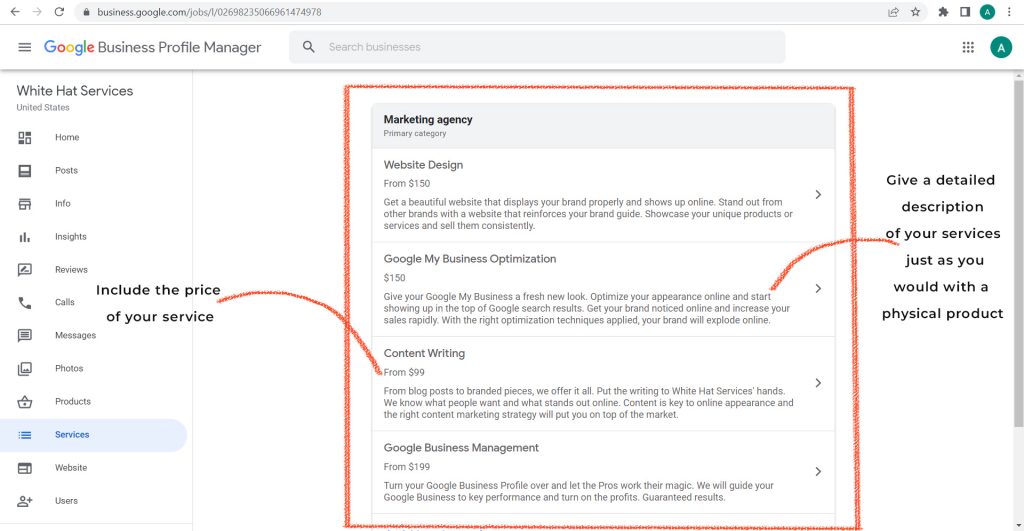
Task: Click the Content Writing service title
Action: point(424,353)
